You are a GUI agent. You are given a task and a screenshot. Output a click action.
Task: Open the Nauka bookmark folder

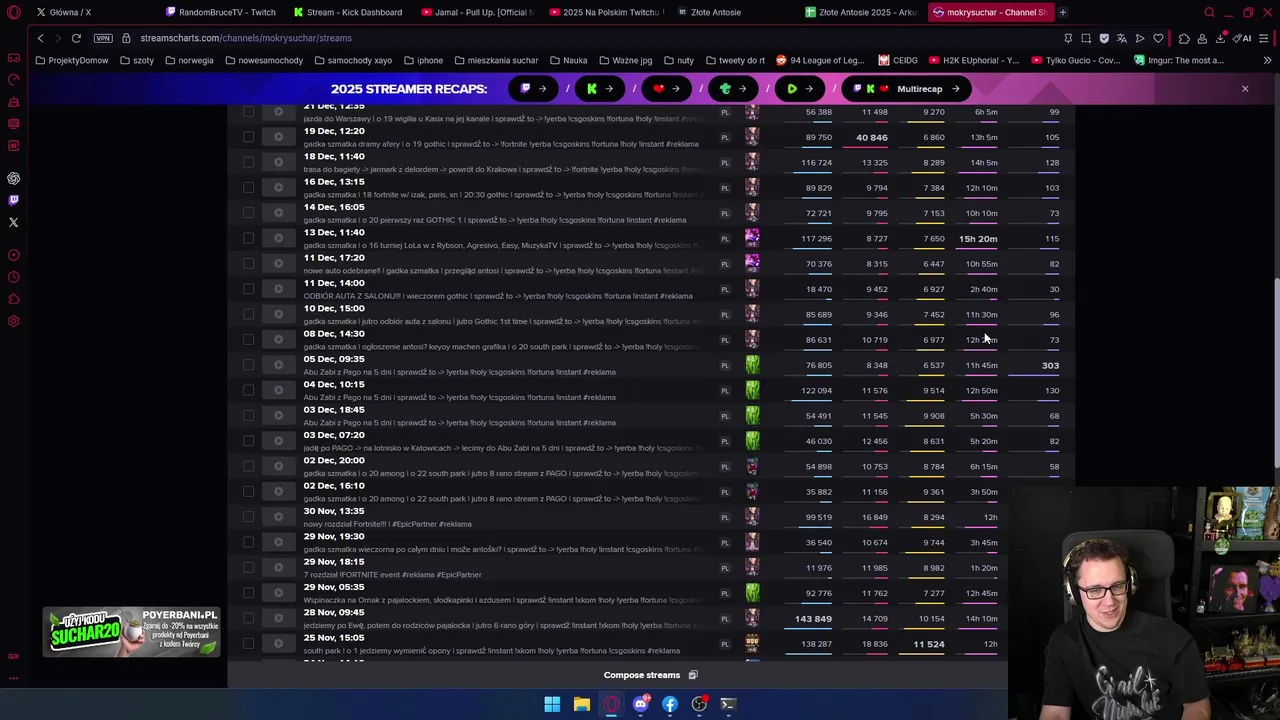click(x=568, y=60)
